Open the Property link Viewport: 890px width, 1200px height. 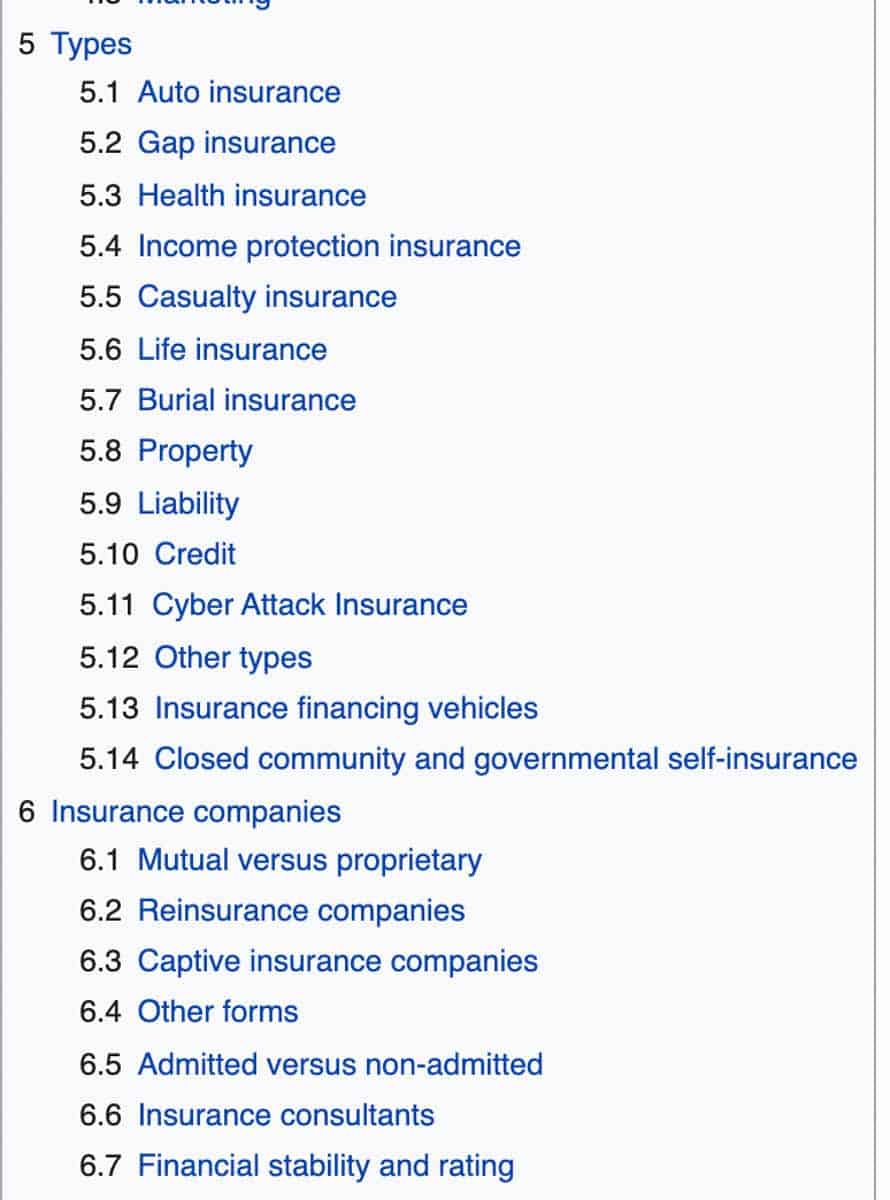coord(195,451)
